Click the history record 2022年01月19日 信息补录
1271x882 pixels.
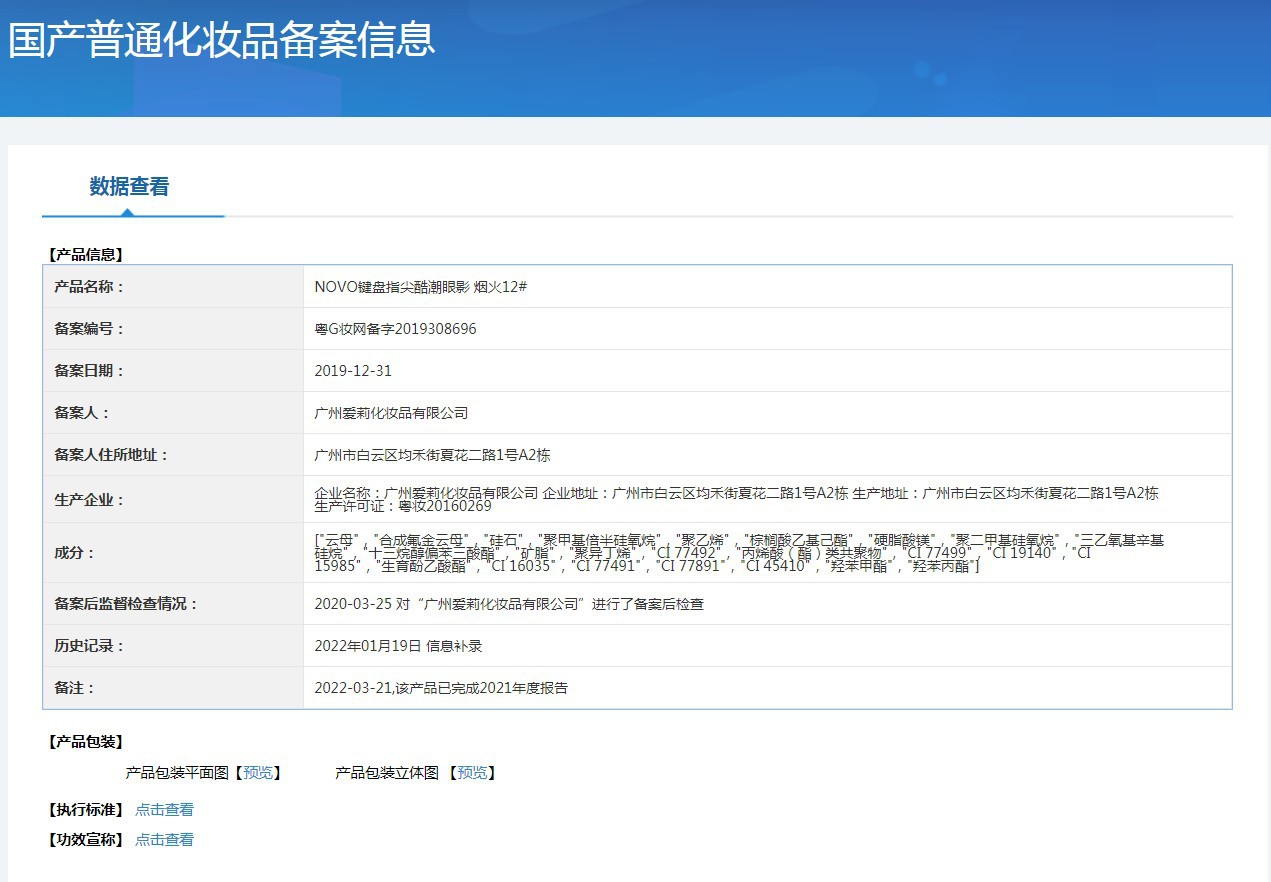point(398,646)
